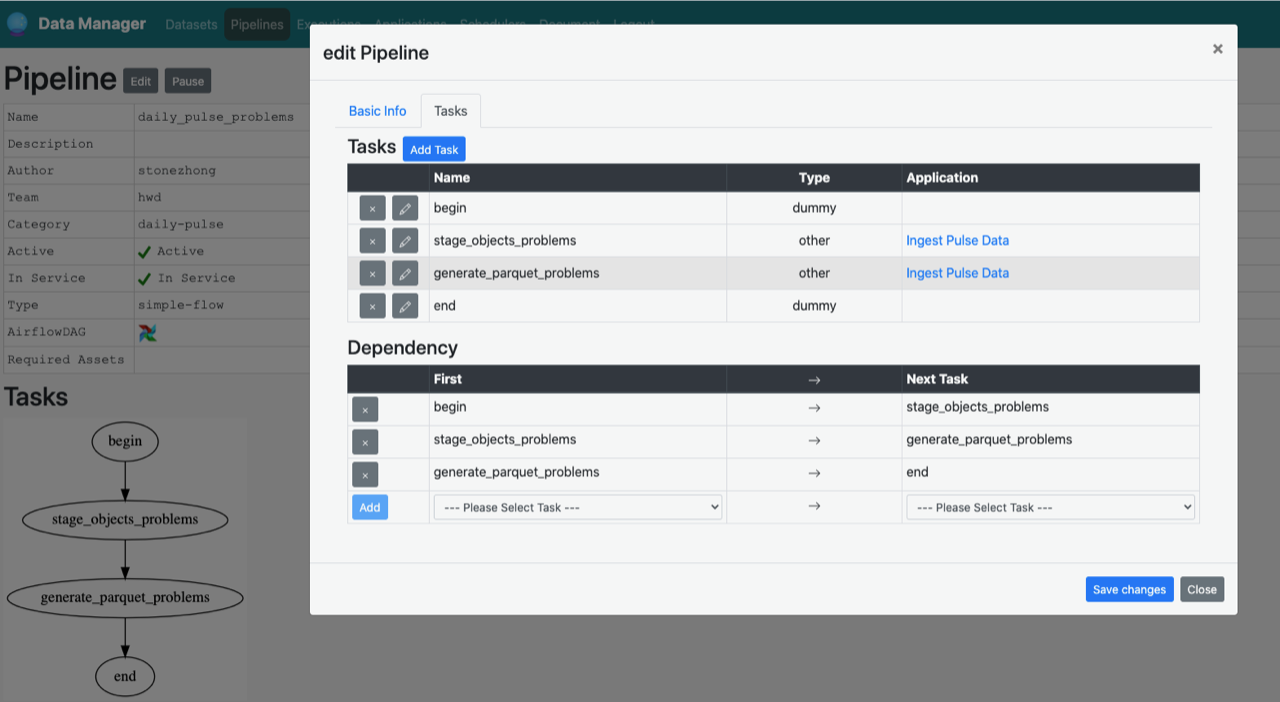Screen dimensions: 1280x702
Task: Open the Ingest Pulse Data application link
Action: point(957,240)
